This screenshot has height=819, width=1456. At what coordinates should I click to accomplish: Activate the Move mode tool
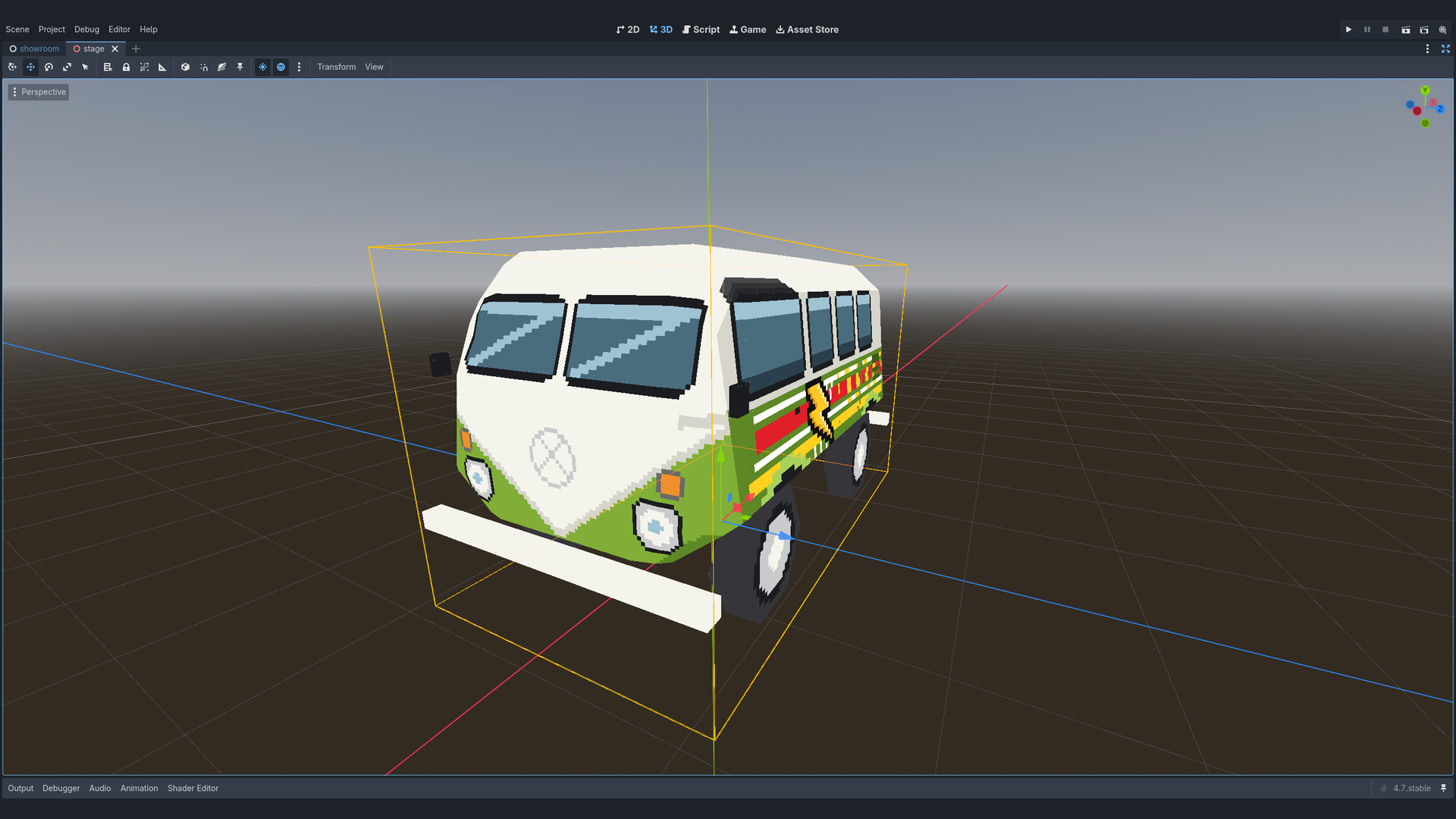click(30, 67)
